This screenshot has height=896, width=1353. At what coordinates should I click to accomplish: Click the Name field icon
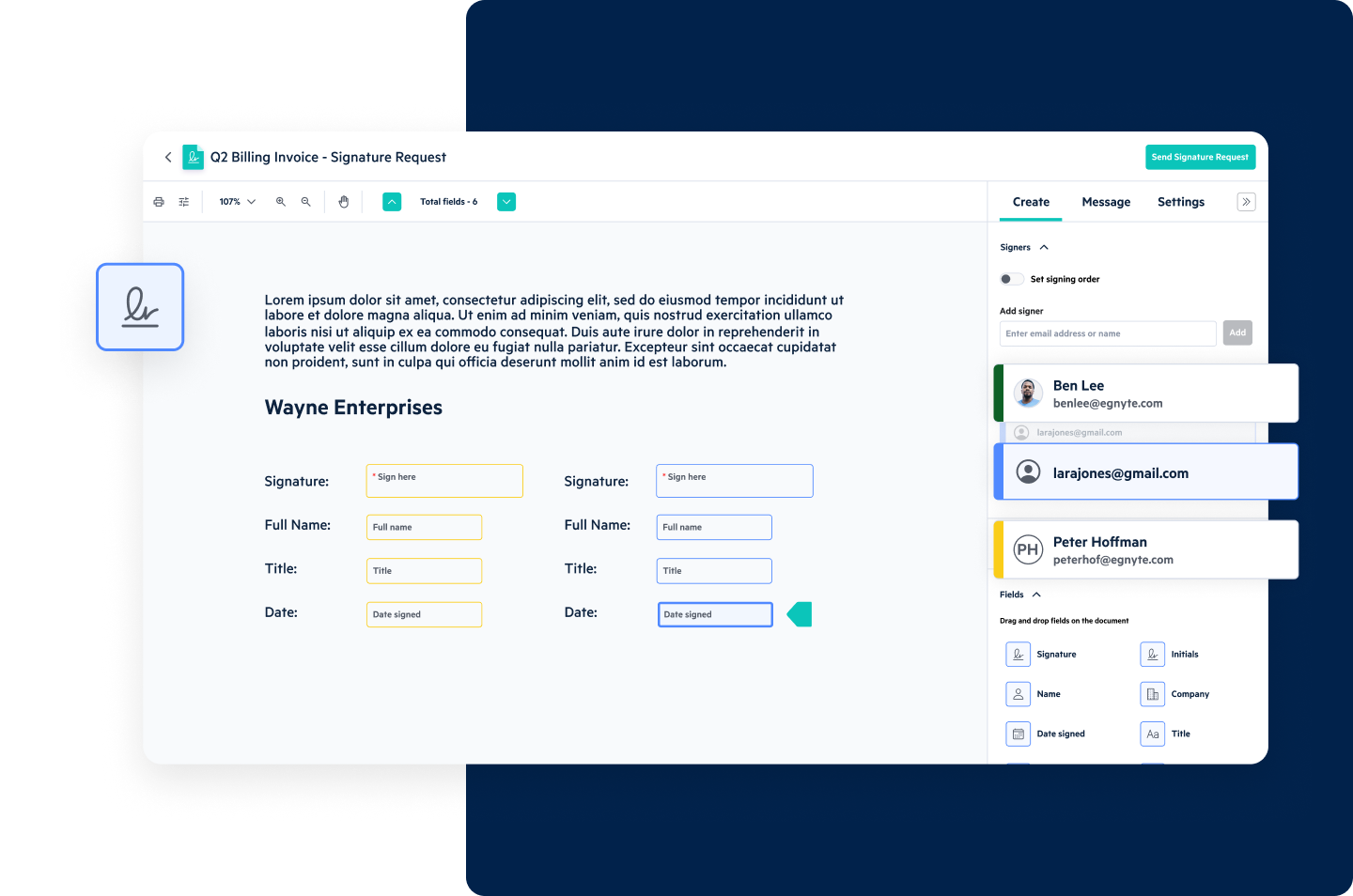pyautogui.click(x=1018, y=693)
